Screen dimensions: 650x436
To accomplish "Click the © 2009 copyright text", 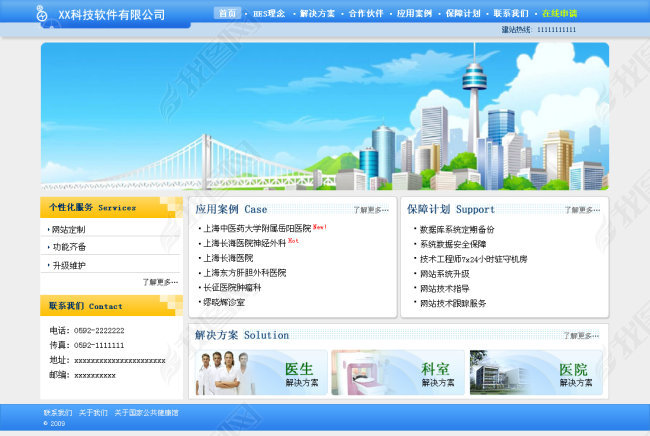I will coord(54,424).
